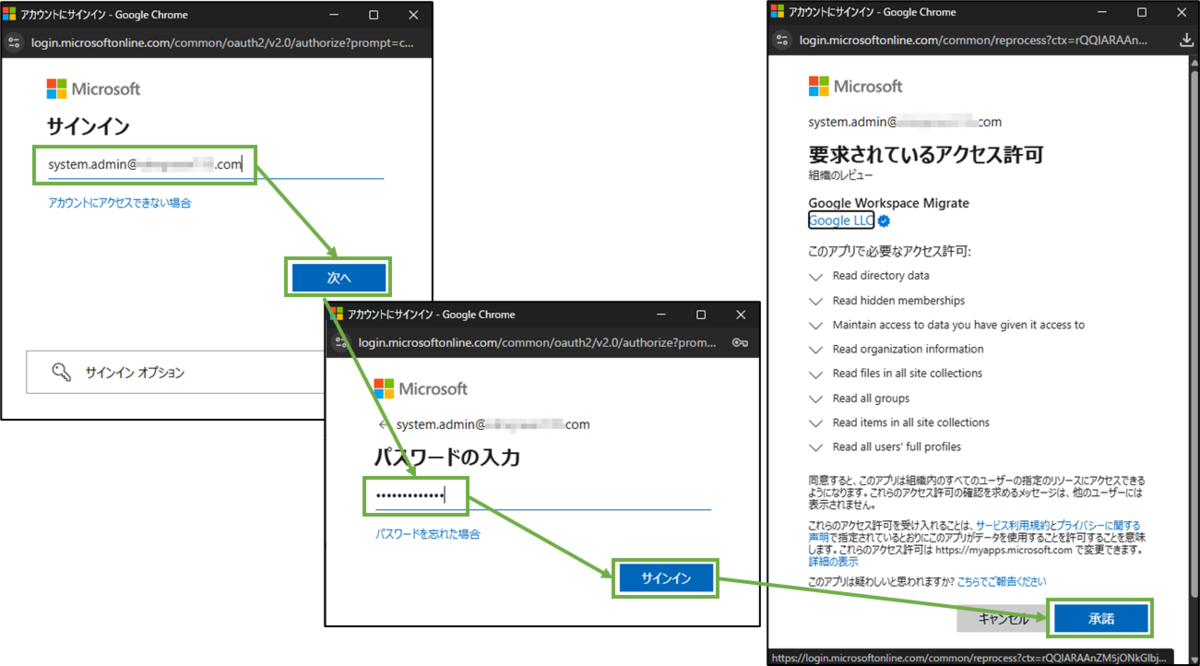Click the キャンセル button

point(1002,619)
